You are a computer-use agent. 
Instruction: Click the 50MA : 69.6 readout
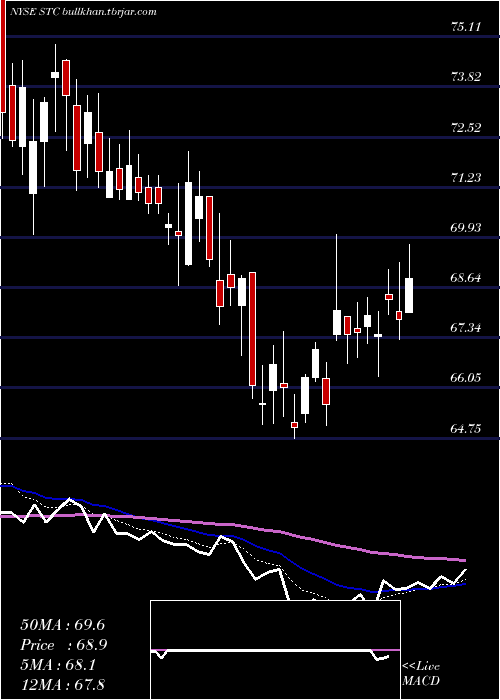point(63,625)
